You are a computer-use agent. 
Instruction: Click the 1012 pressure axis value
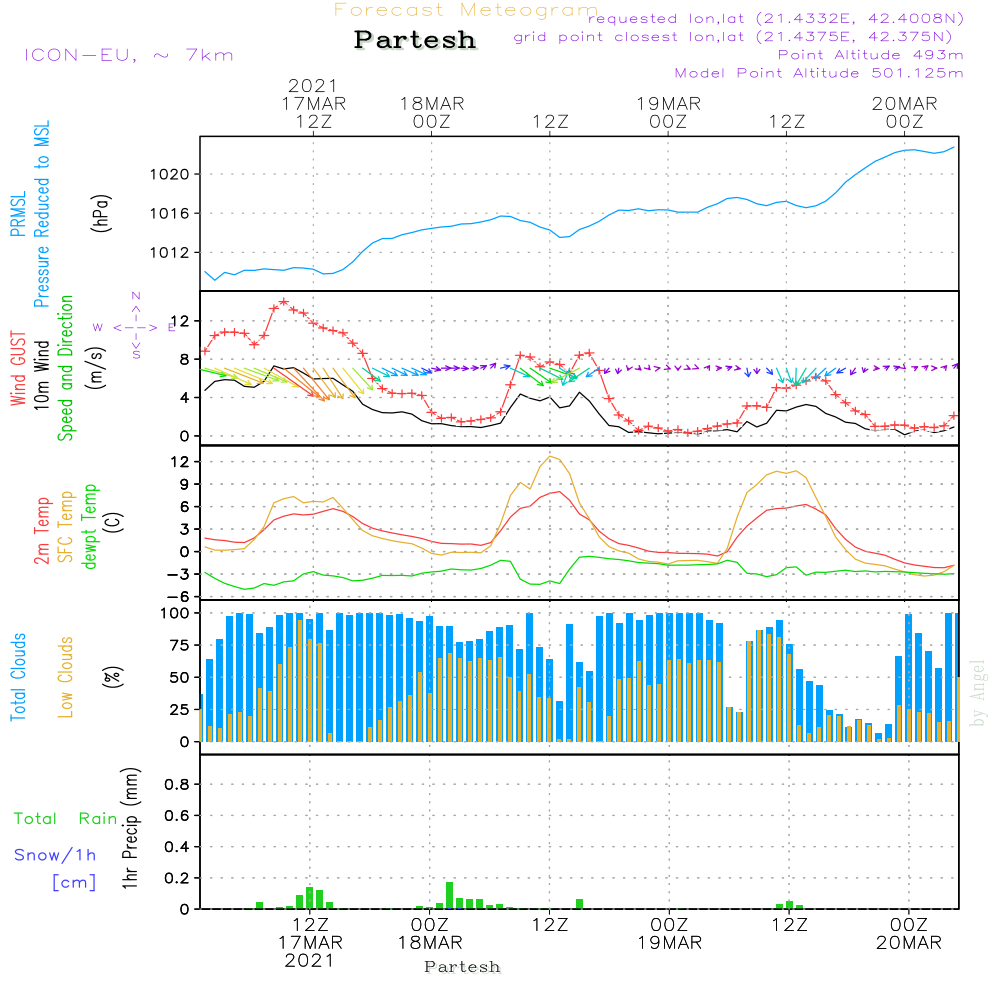[x=170, y=253]
